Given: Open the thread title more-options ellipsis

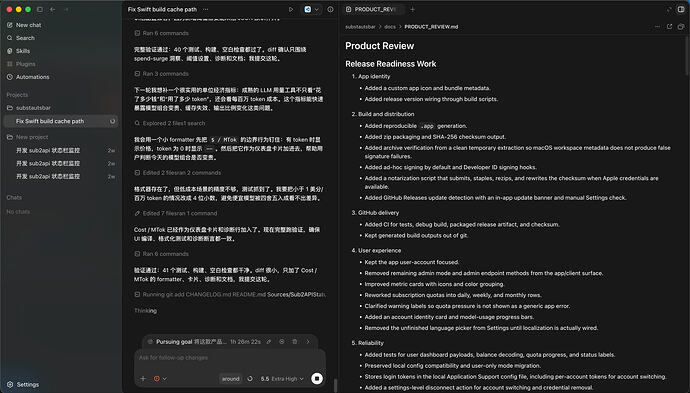Looking at the screenshot, I should [206, 9].
